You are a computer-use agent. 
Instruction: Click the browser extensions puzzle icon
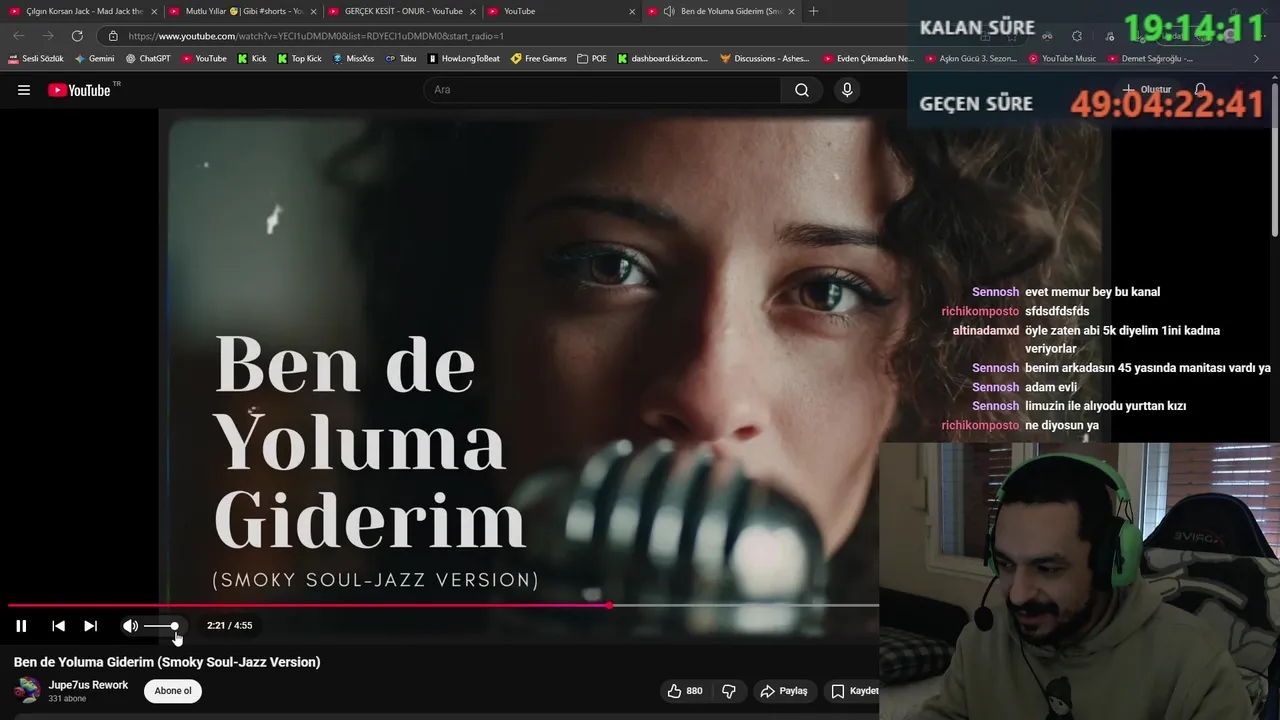[1077, 36]
